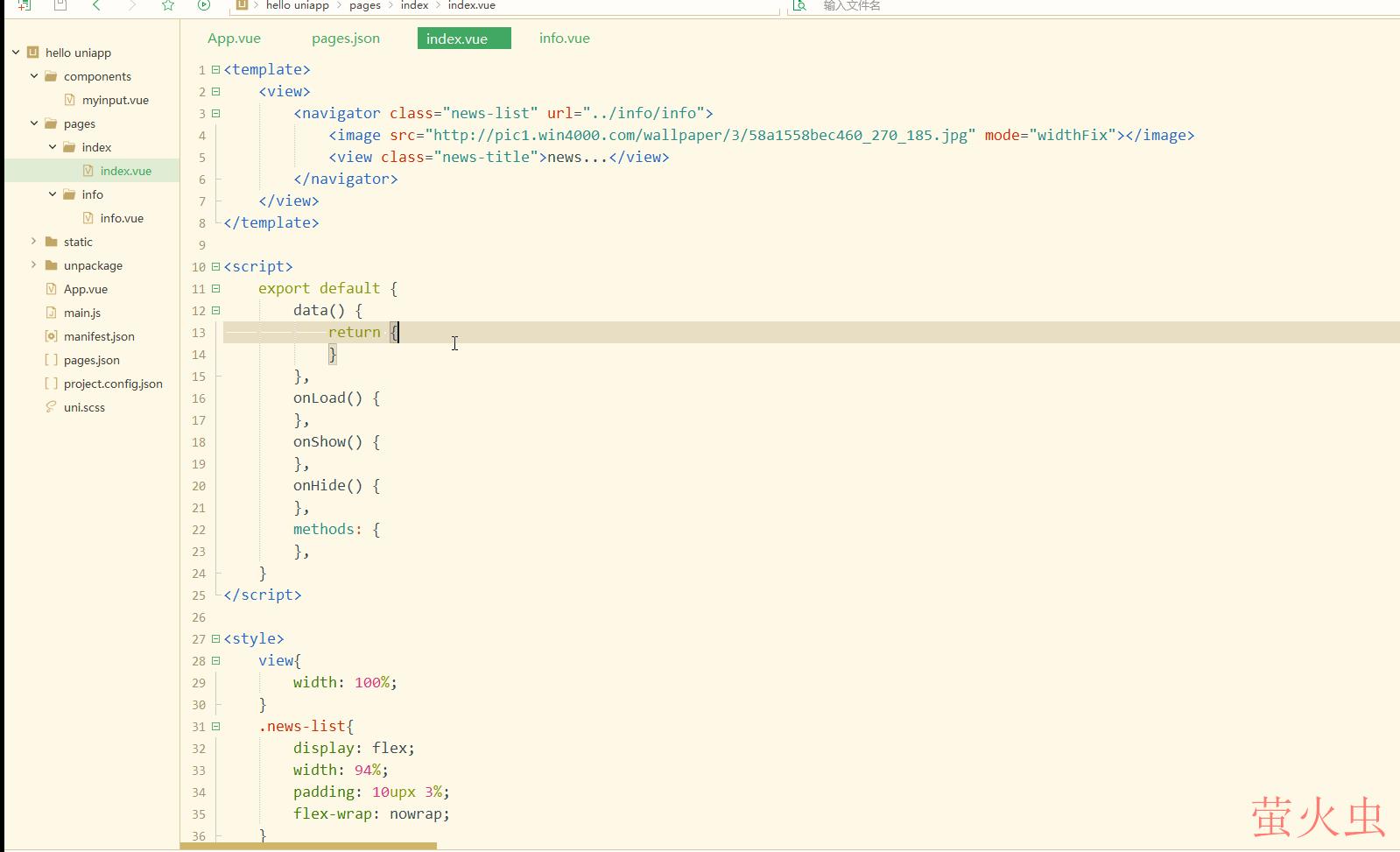Open pages.json in project tree
The image size is (1400, 852).
92,360
